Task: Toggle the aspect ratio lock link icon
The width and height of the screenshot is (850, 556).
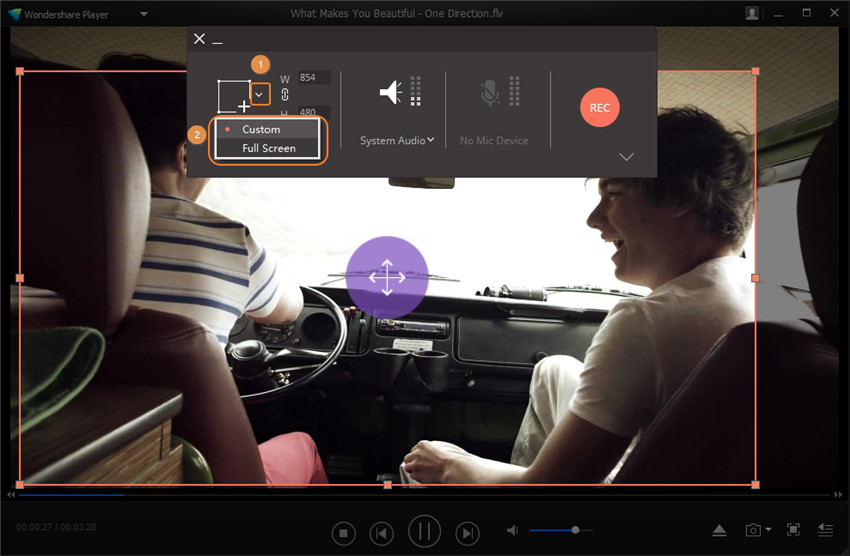Action: pos(285,95)
